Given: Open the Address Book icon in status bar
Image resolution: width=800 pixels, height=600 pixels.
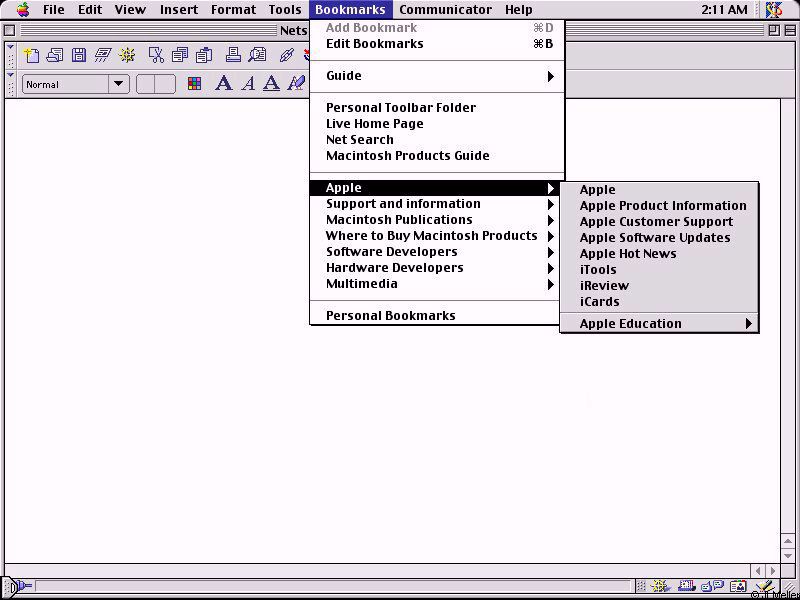Looking at the screenshot, I should point(738,587).
